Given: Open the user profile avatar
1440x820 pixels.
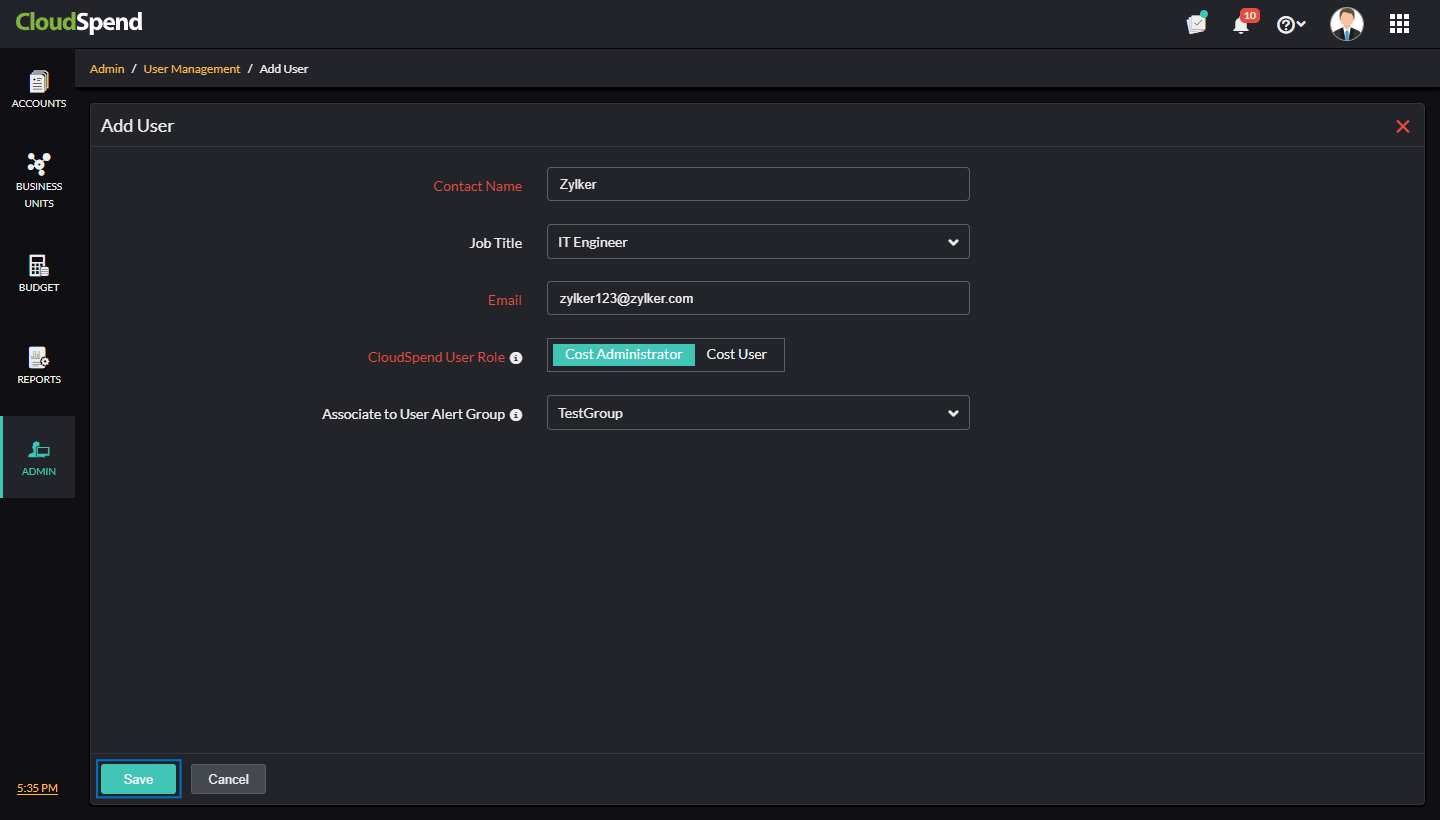Looking at the screenshot, I should coord(1347,24).
